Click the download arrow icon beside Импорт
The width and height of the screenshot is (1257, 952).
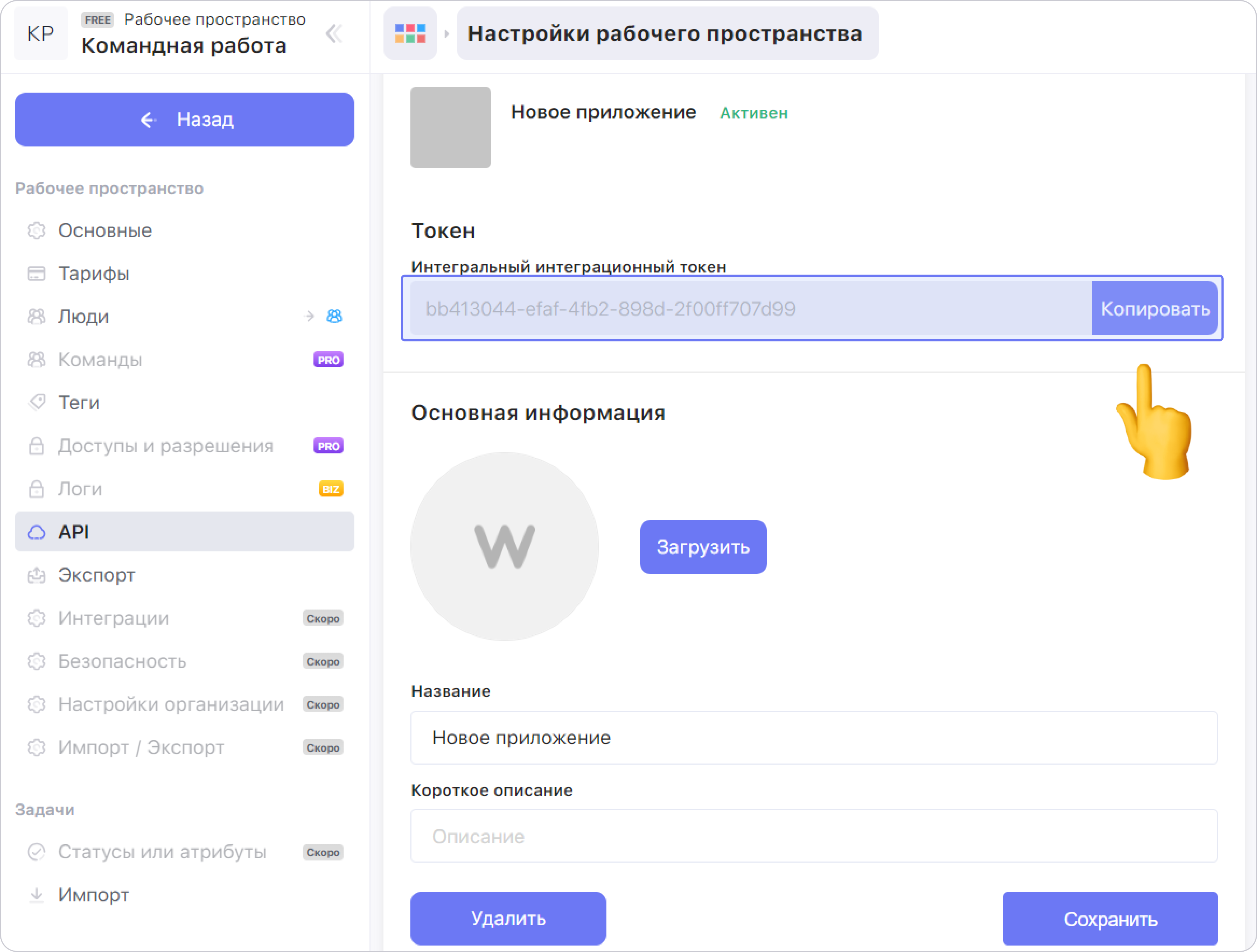37,895
